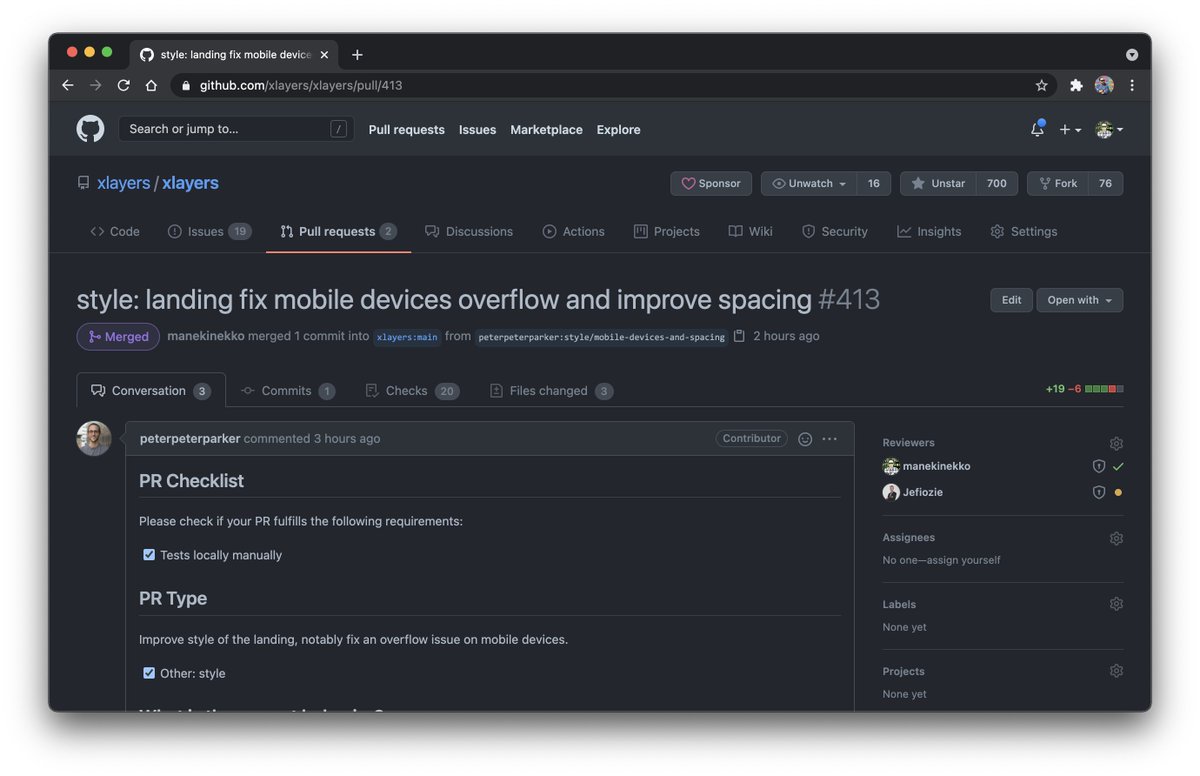View the Checks tab of the PR

click(412, 391)
